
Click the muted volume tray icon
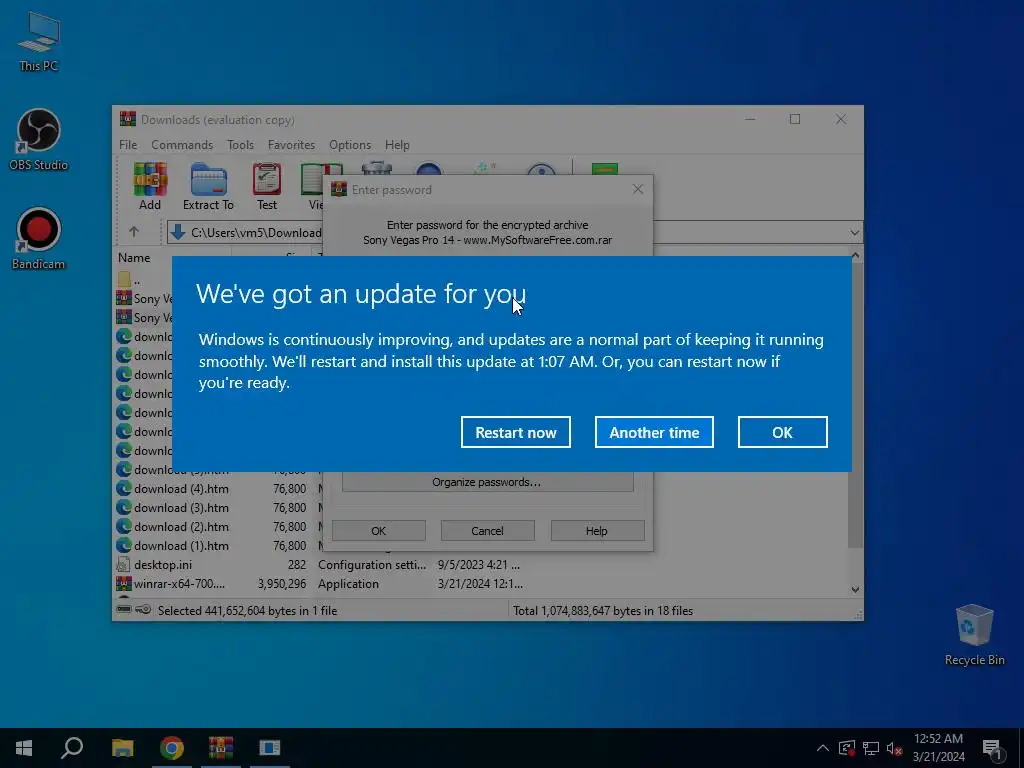pyautogui.click(x=894, y=748)
